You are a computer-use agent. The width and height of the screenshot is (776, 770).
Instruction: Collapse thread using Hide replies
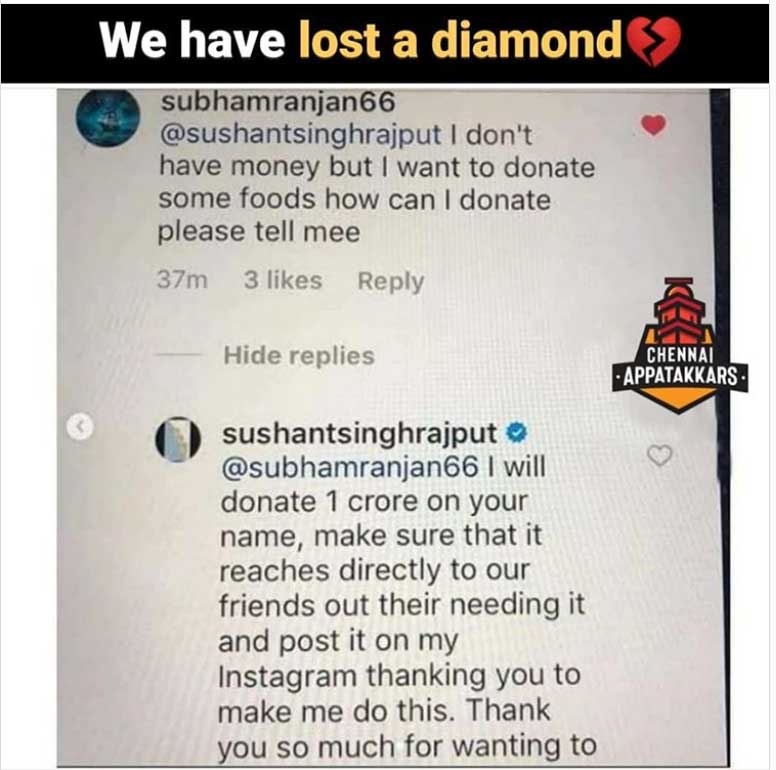coord(299,355)
